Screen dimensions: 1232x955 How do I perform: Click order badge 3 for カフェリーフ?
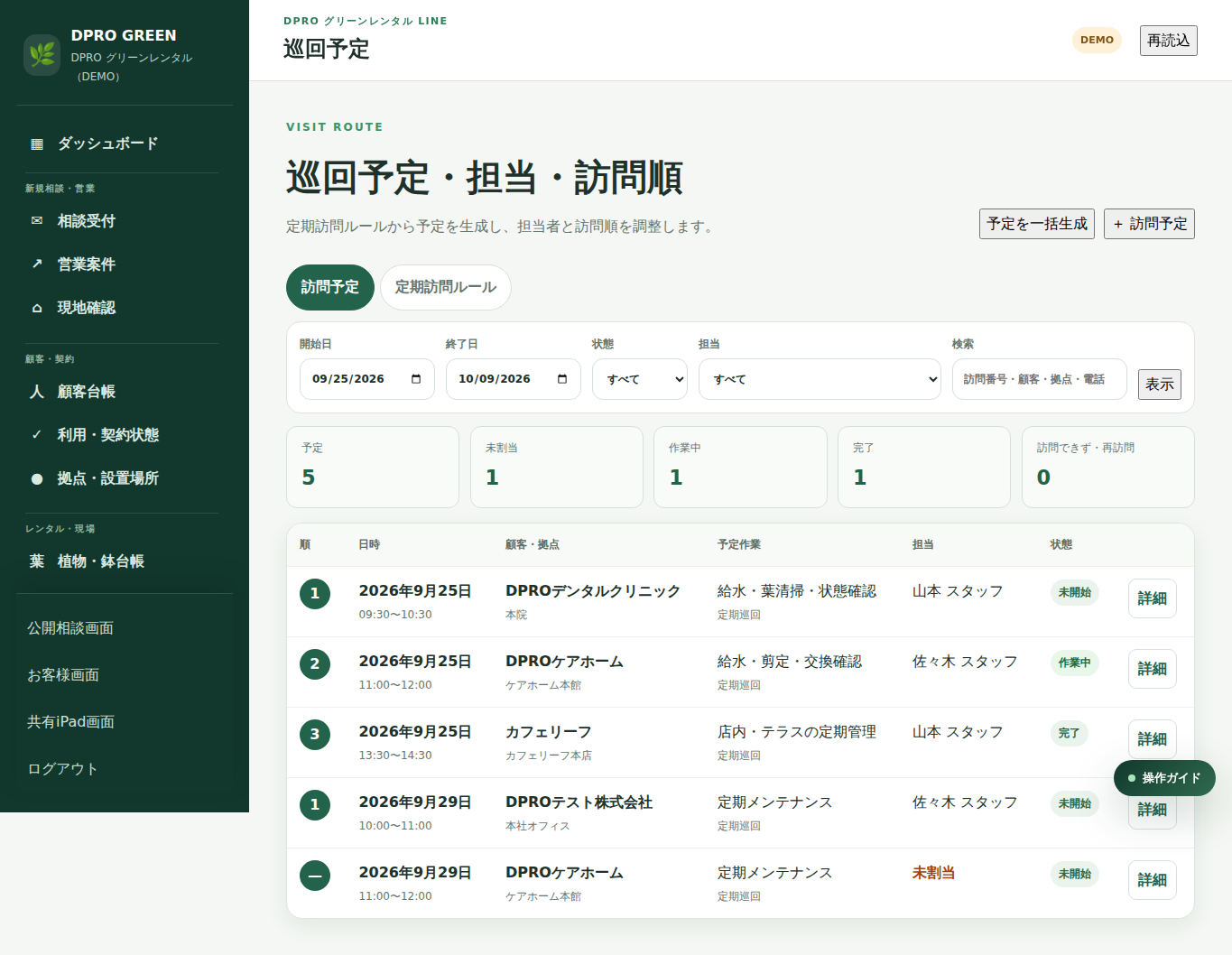pyautogui.click(x=315, y=734)
